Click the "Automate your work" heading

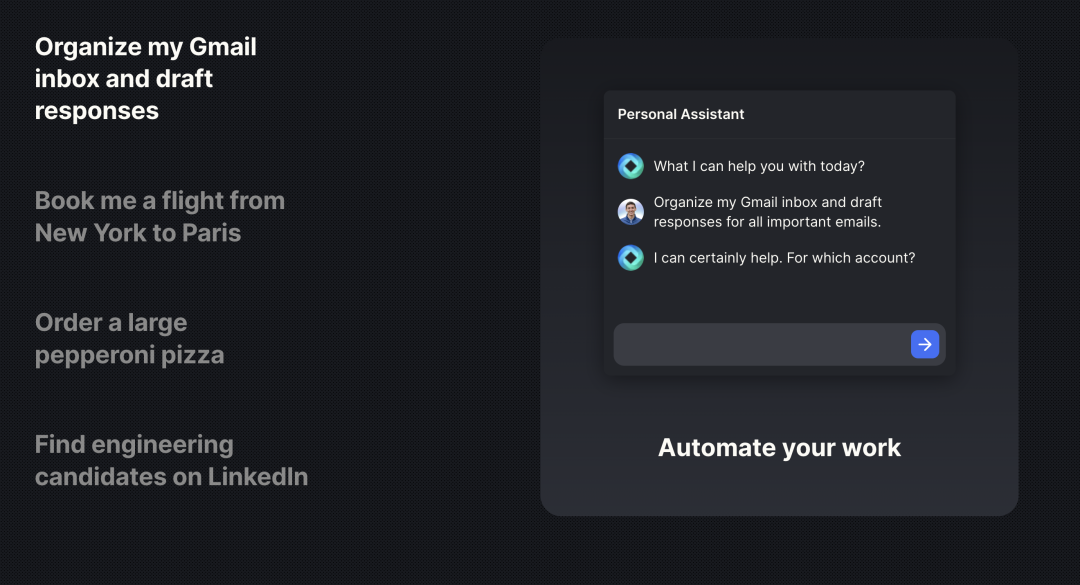point(779,448)
